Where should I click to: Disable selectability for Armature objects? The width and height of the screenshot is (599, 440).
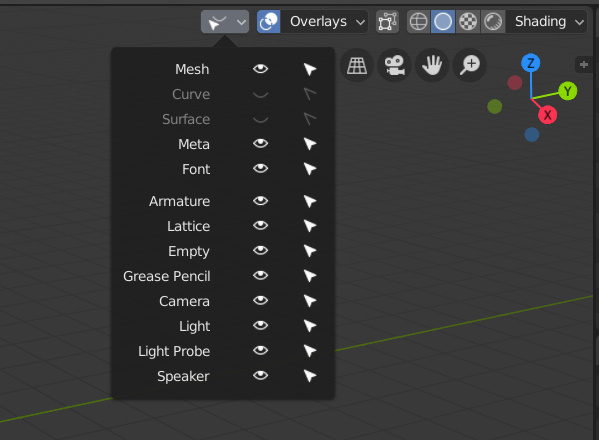click(310, 201)
